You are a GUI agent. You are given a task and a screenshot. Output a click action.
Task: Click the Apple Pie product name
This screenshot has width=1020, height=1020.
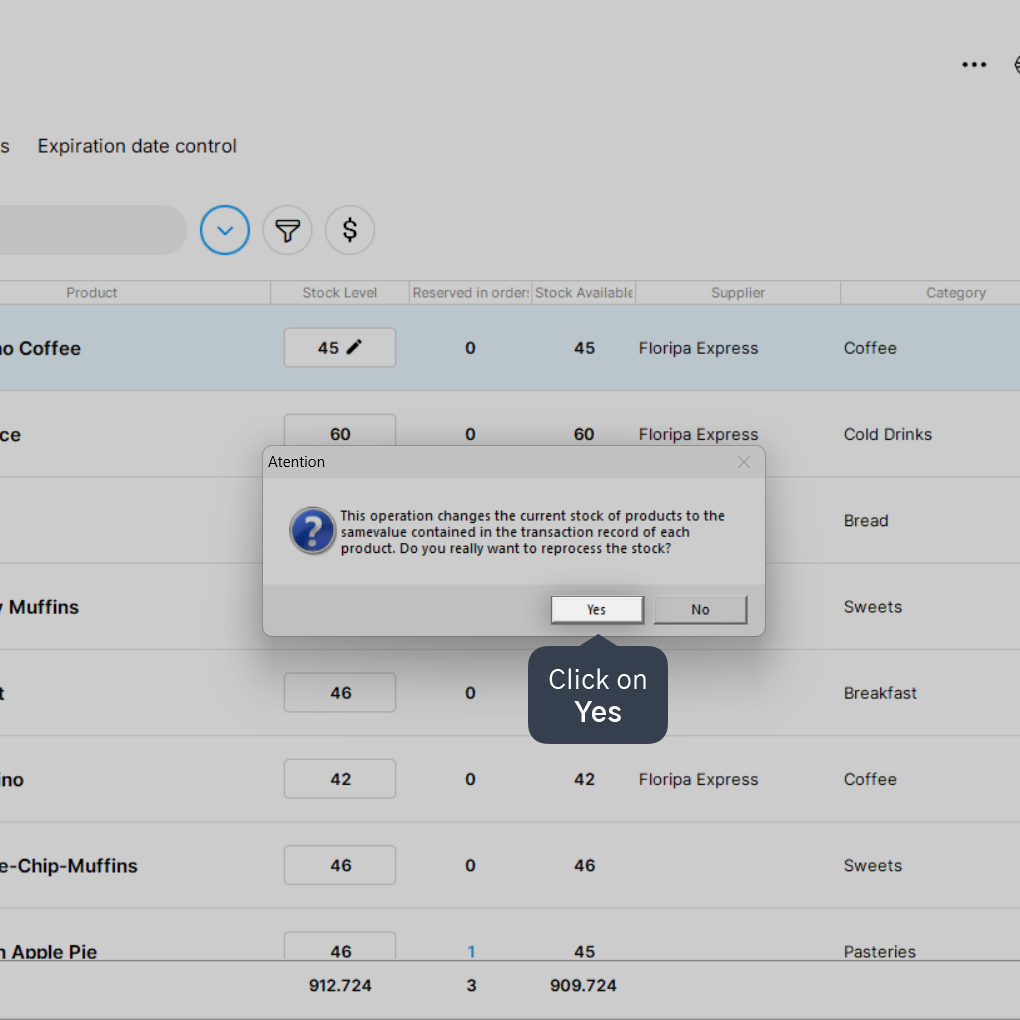[49, 952]
